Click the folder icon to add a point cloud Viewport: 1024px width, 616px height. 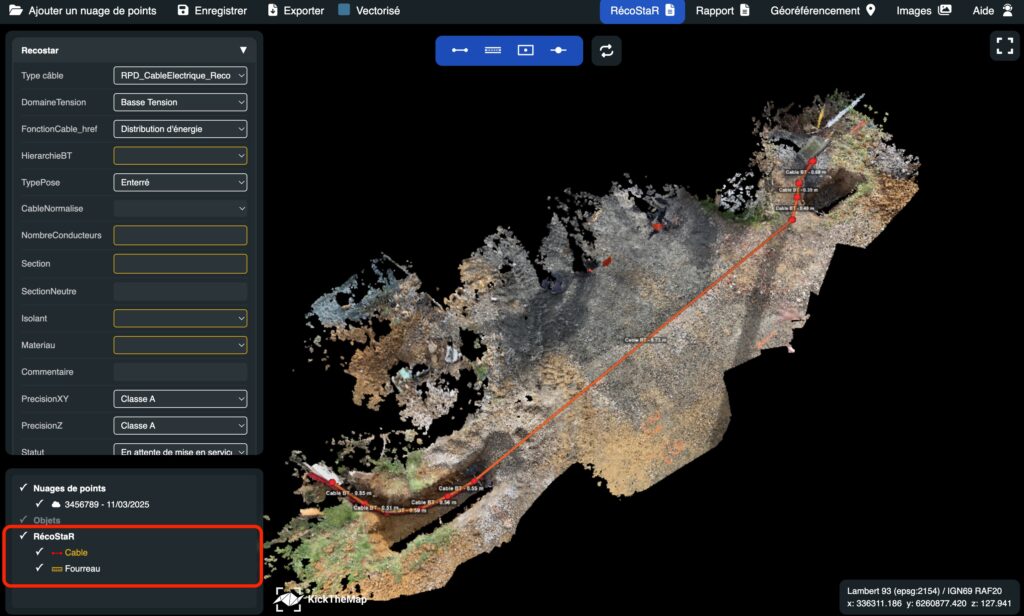click(x=16, y=10)
